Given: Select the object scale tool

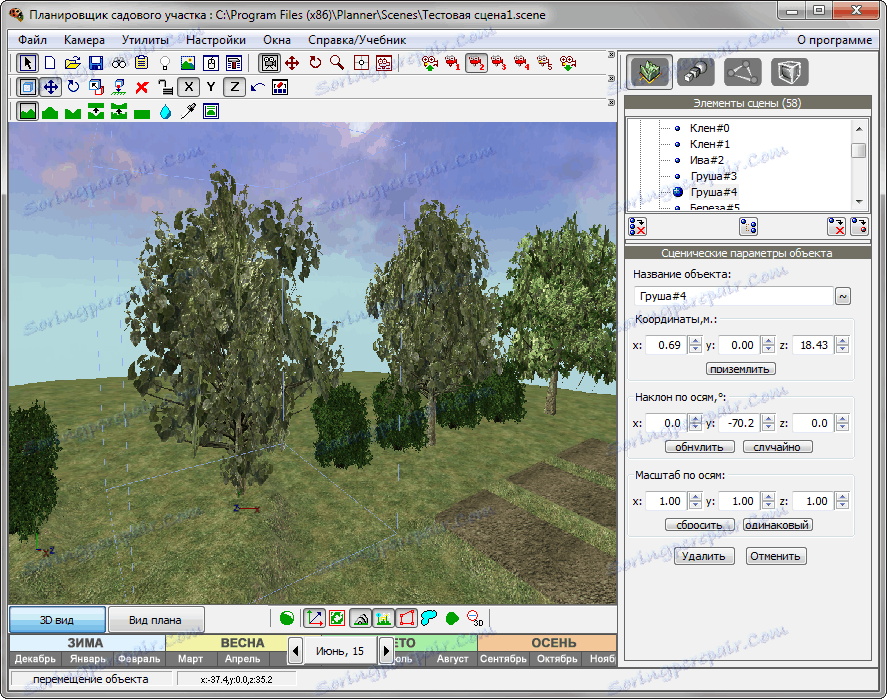Looking at the screenshot, I should pos(96,87).
